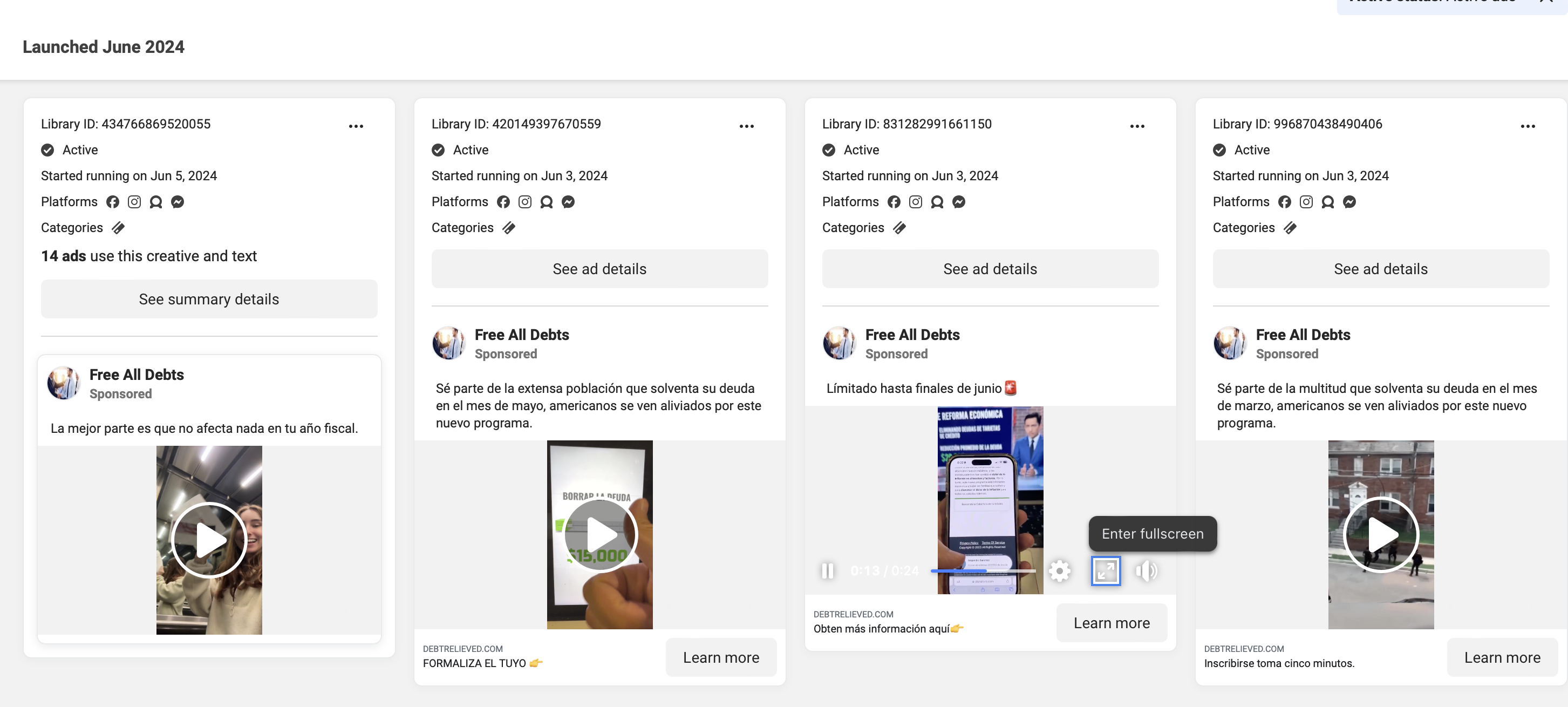Click Free All Debts avatar in second ad

coord(448,343)
